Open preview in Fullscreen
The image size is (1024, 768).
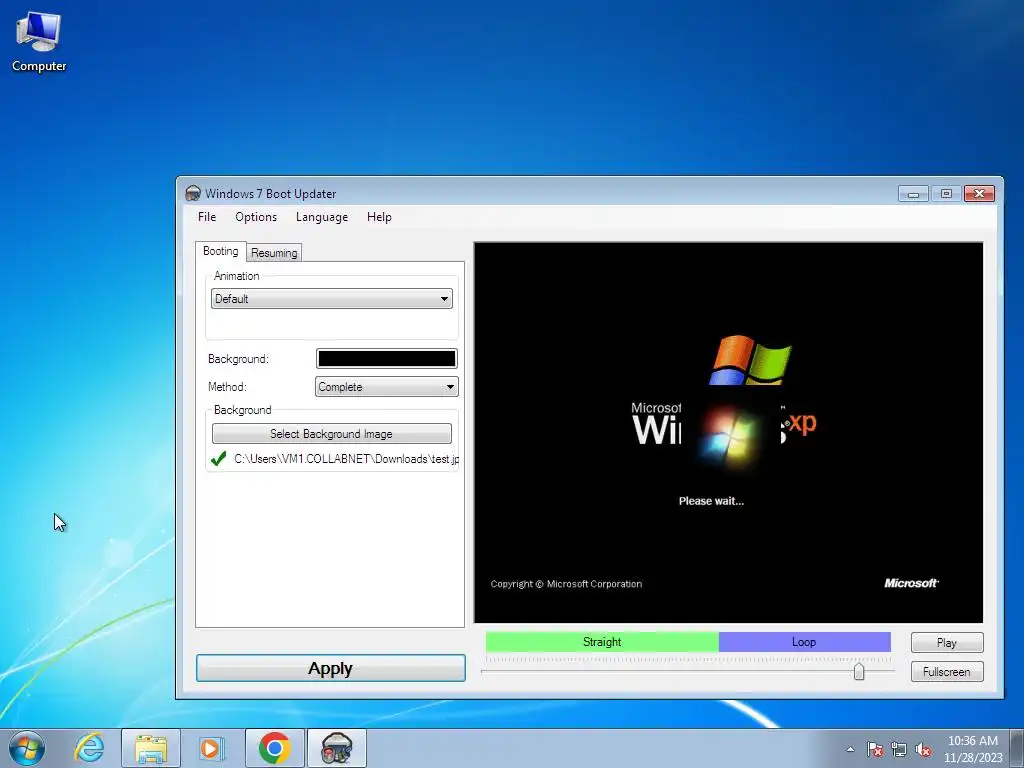tap(947, 672)
